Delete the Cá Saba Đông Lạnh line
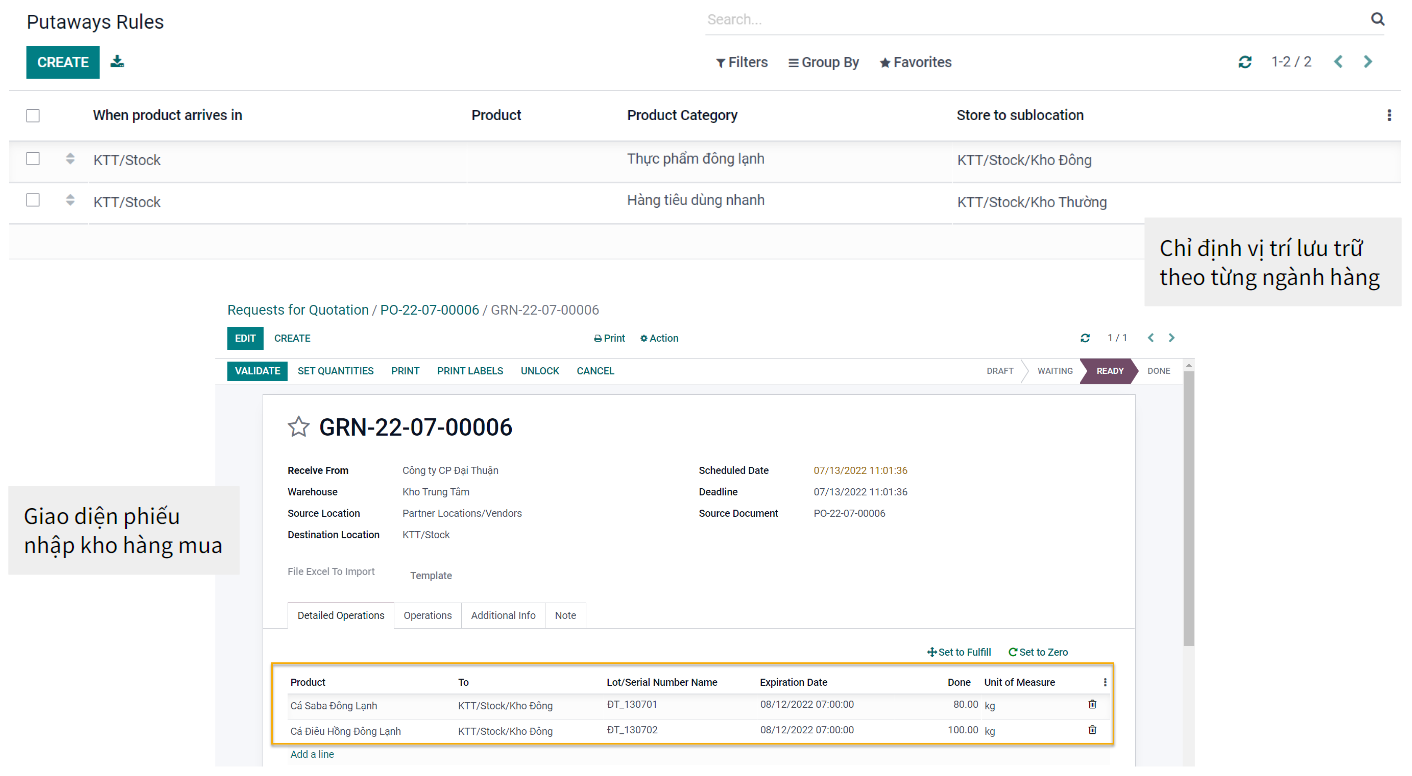Screen dimensions: 1412x776 pyautogui.click(x=1092, y=705)
